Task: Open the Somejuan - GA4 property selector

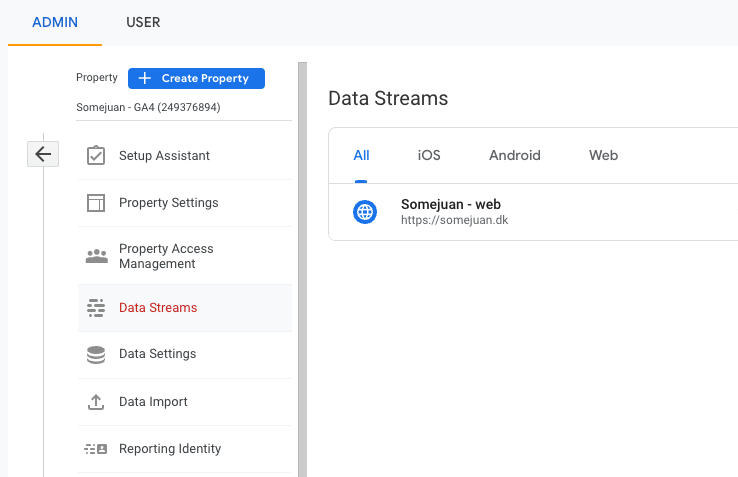Action: [148, 107]
